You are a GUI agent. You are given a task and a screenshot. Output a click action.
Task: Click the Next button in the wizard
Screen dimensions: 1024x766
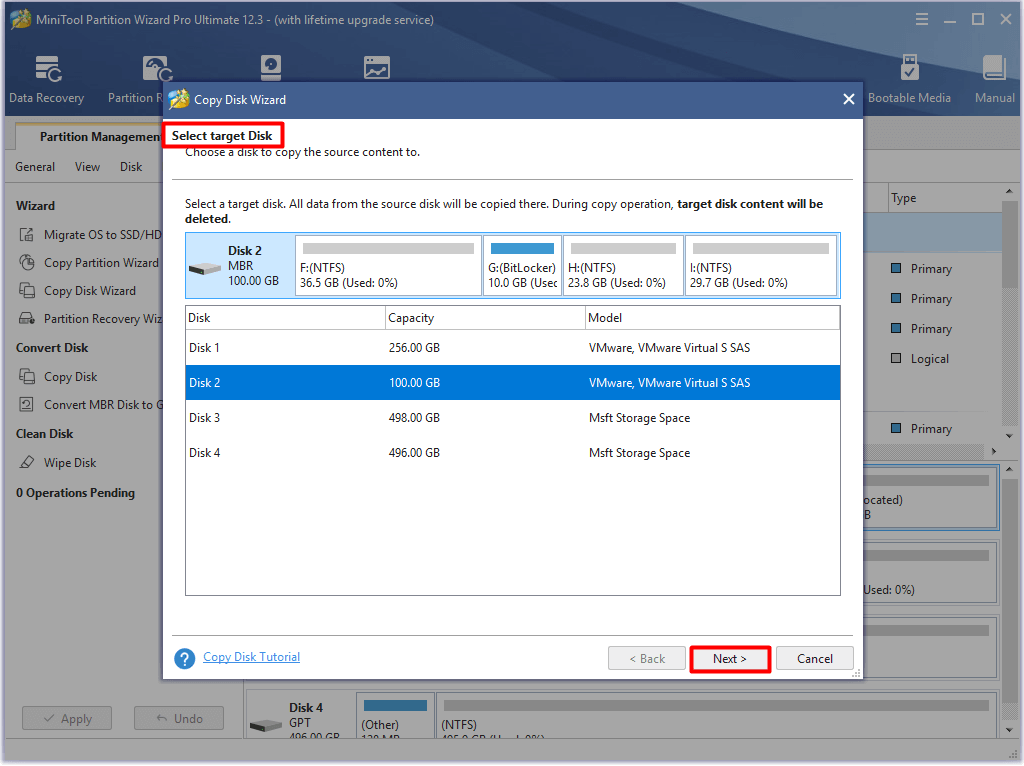pyautogui.click(x=729, y=659)
